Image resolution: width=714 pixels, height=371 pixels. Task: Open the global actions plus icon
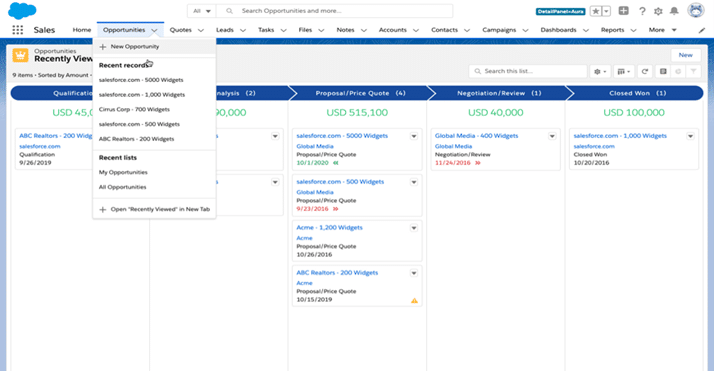pyautogui.click(x=624, y=11)
